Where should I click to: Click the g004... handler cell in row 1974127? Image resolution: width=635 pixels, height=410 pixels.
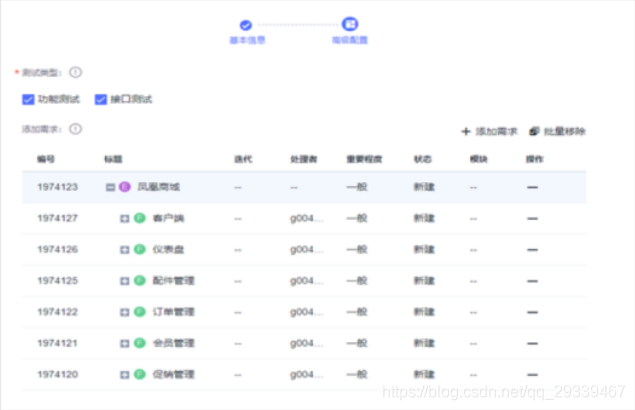(x=307, y=218)
